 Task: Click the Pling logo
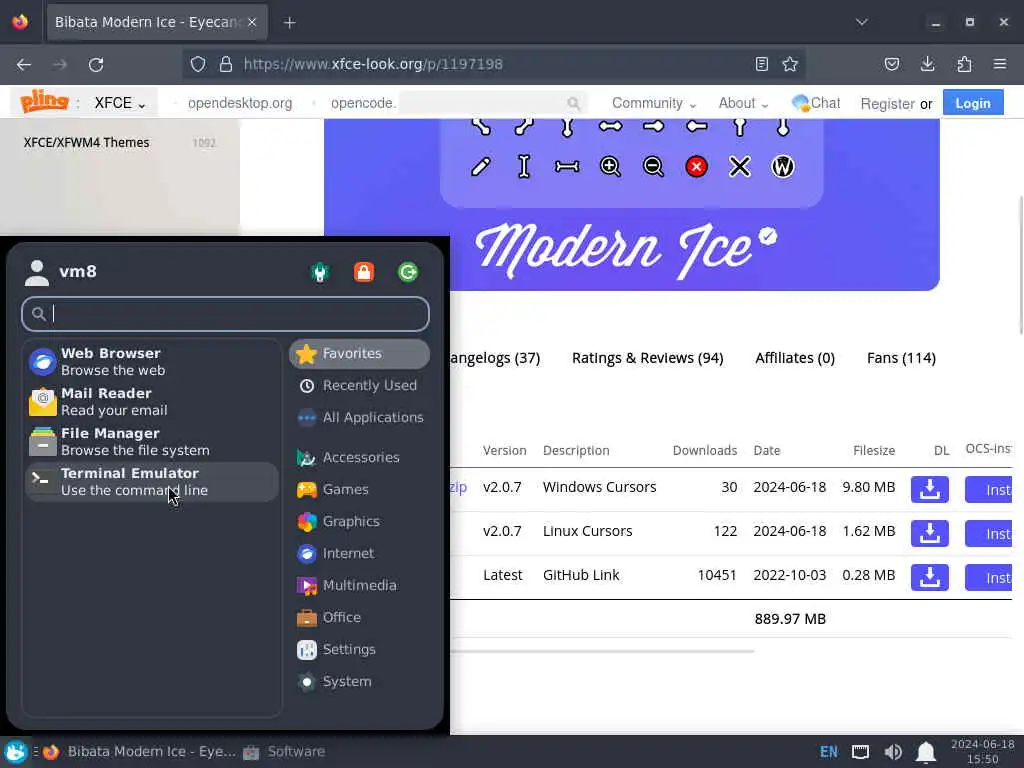(x=44, y=102)
